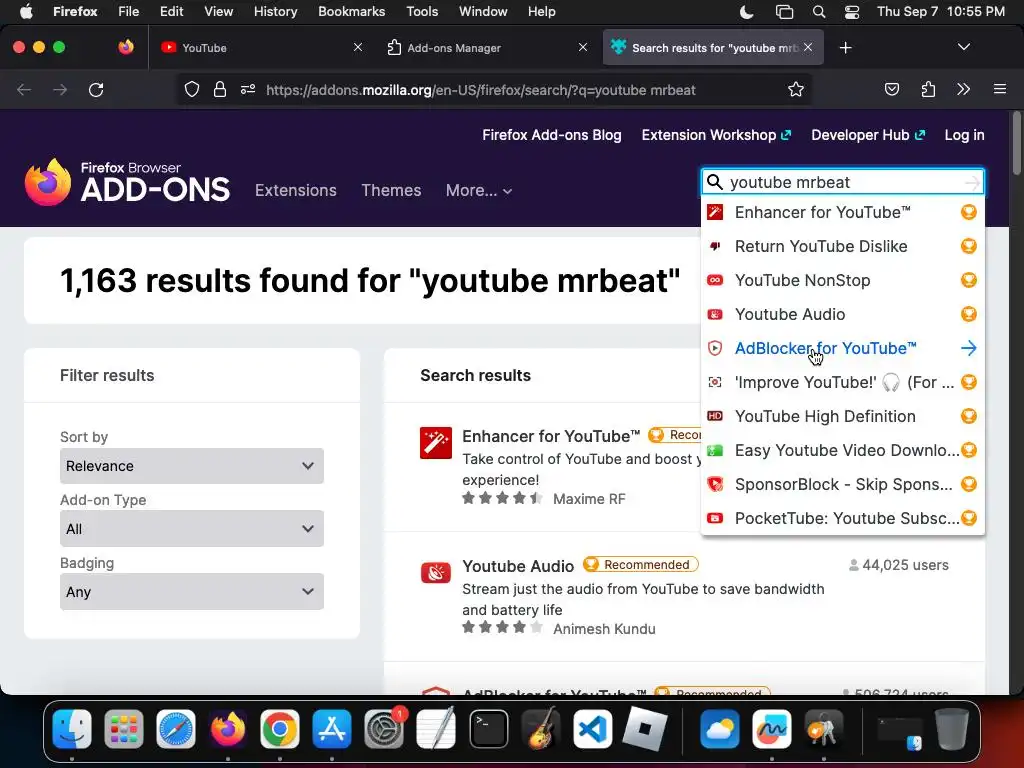Click Log in link
This screenshot has width=1024, height=768.
pos(964,135)
